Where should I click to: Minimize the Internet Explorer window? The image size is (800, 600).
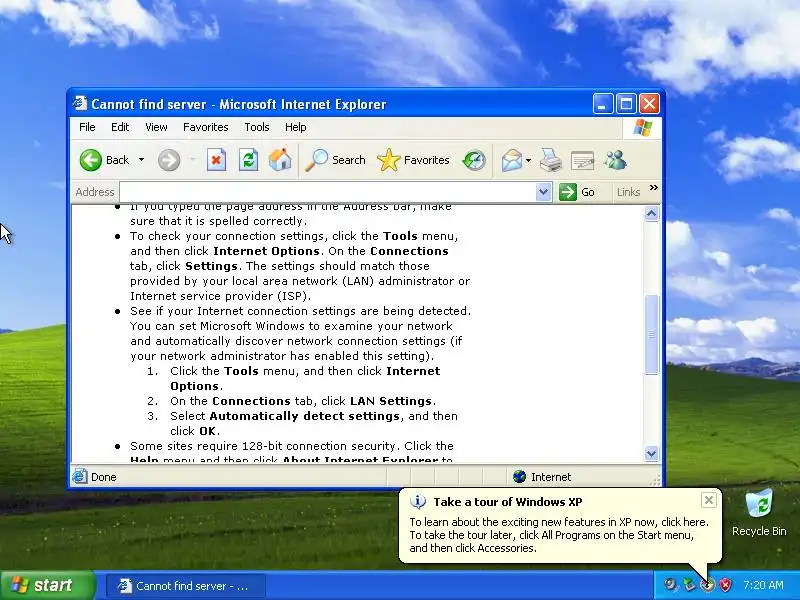[x=603, y=104]
